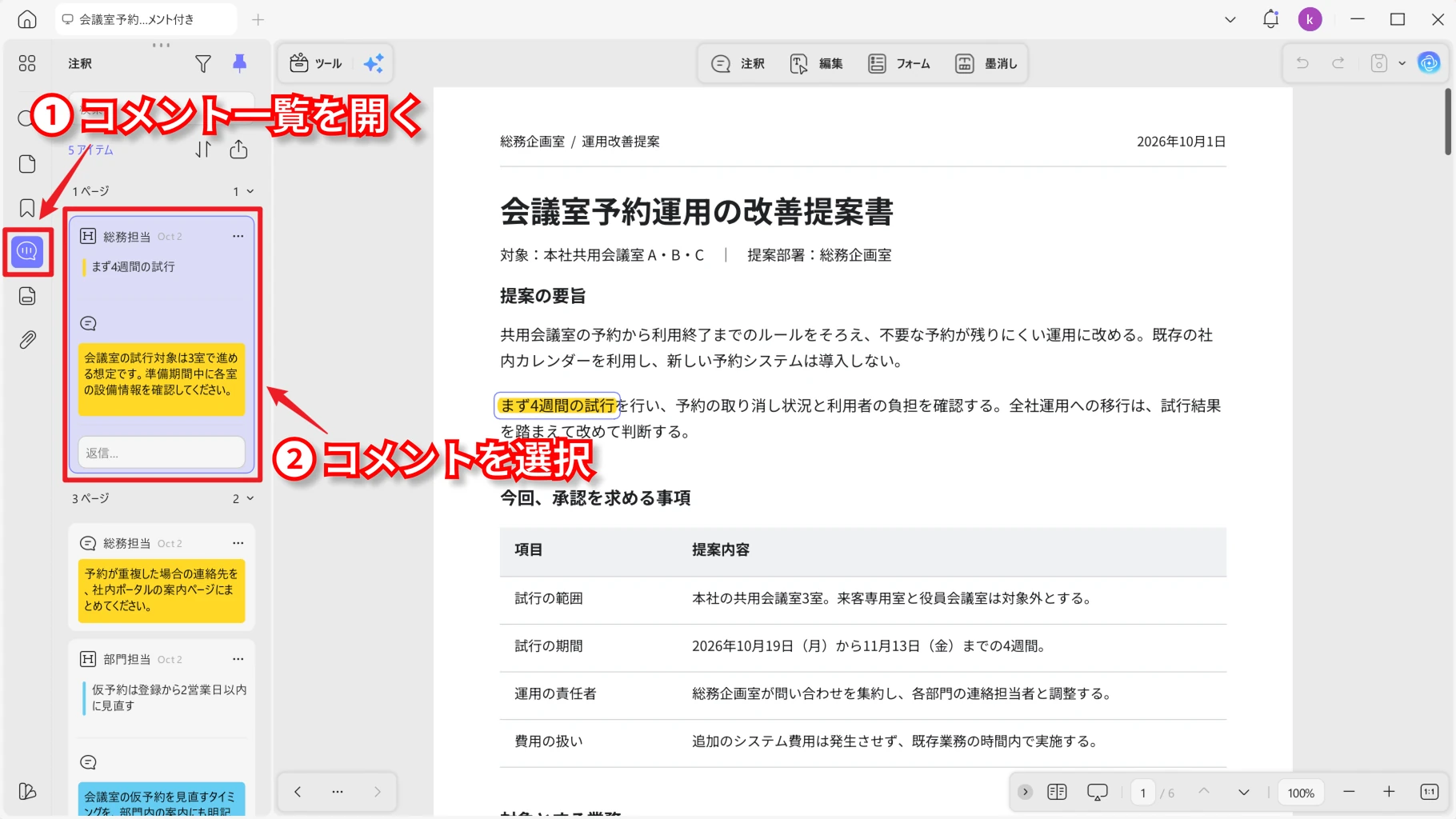Open the AI sparkle assistant button
1456x819 pixels.
tap(374, 63)
